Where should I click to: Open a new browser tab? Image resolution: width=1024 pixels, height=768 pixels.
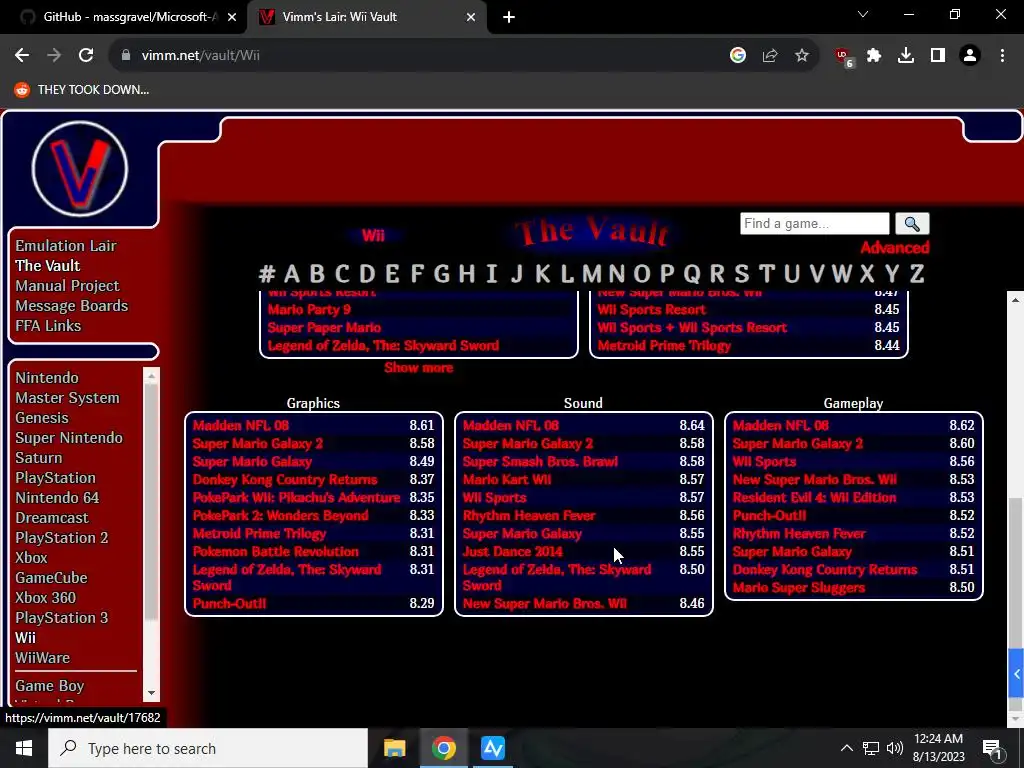pyautogui.click(x=509, y=17)
